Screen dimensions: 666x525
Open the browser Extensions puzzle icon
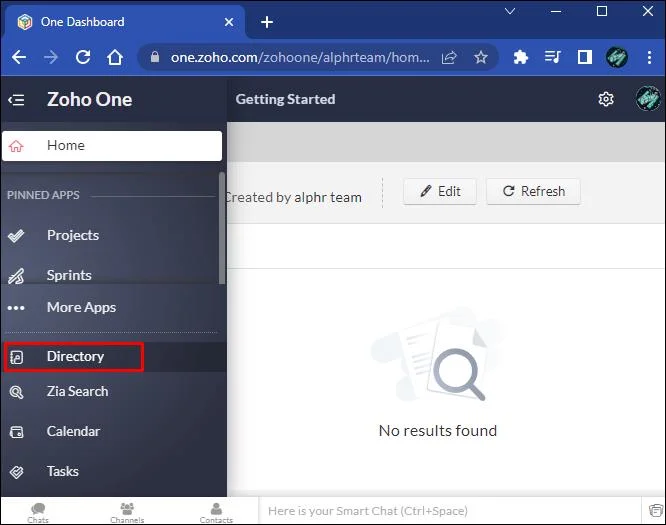(x=520, y=57)
